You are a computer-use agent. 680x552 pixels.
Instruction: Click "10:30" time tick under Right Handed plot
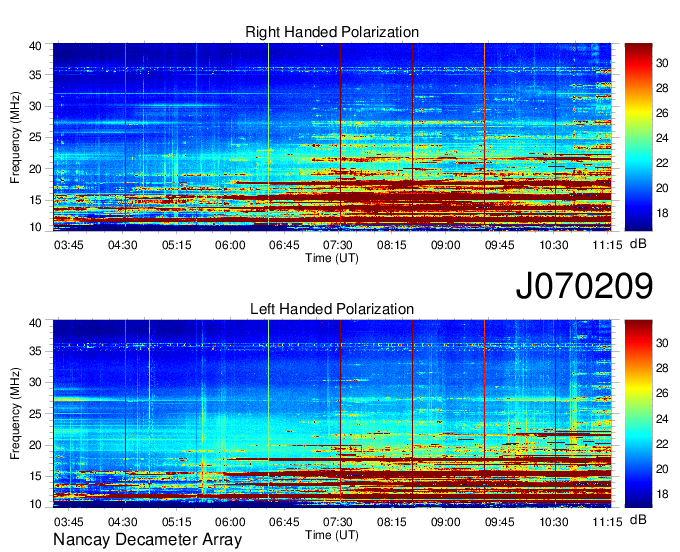(554, 245)
